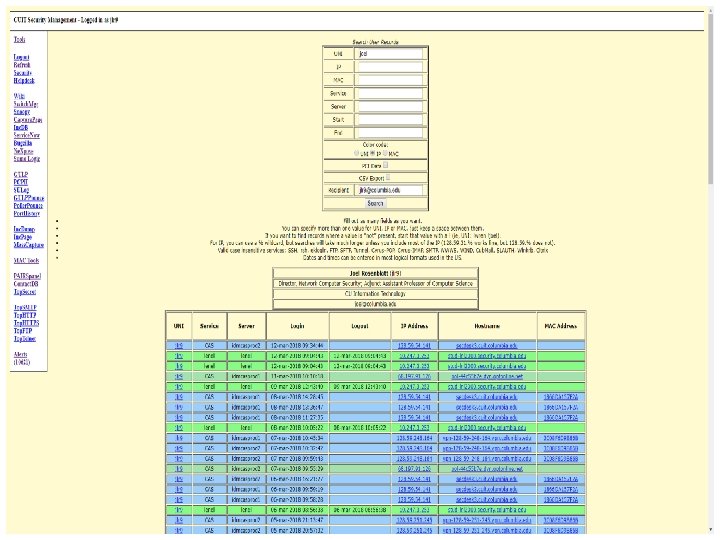This screenshot has height=540, width=720.
Task: Focus the IP search input field
Action: click(x=390, y=67)
